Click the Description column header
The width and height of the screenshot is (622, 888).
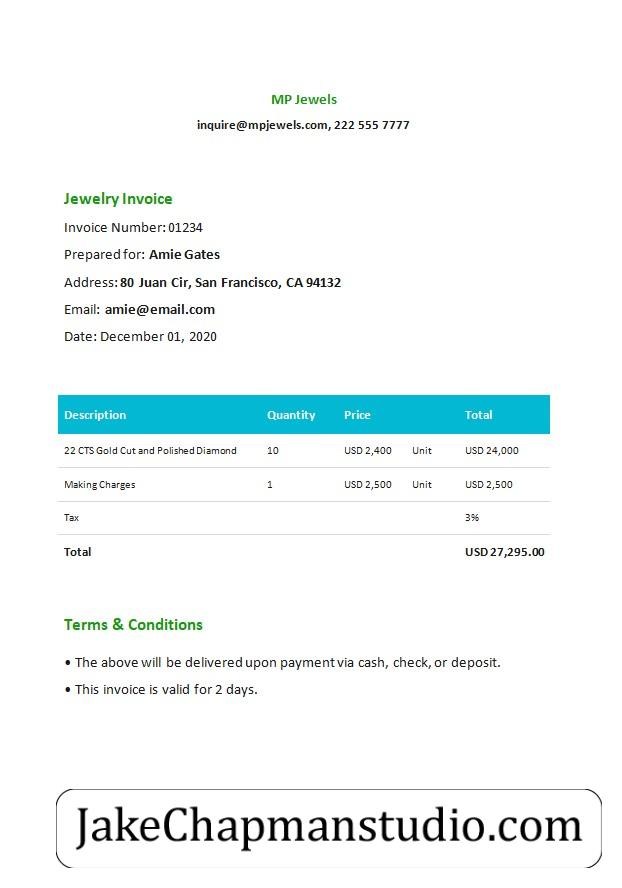[x=95, y=415]
